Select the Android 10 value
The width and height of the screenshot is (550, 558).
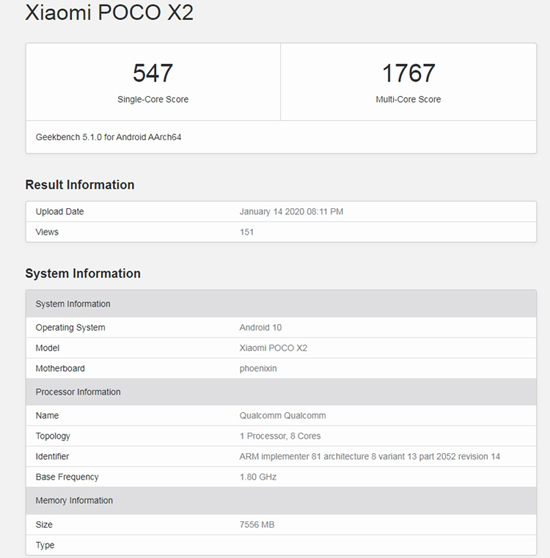click(x=260, y=327)
